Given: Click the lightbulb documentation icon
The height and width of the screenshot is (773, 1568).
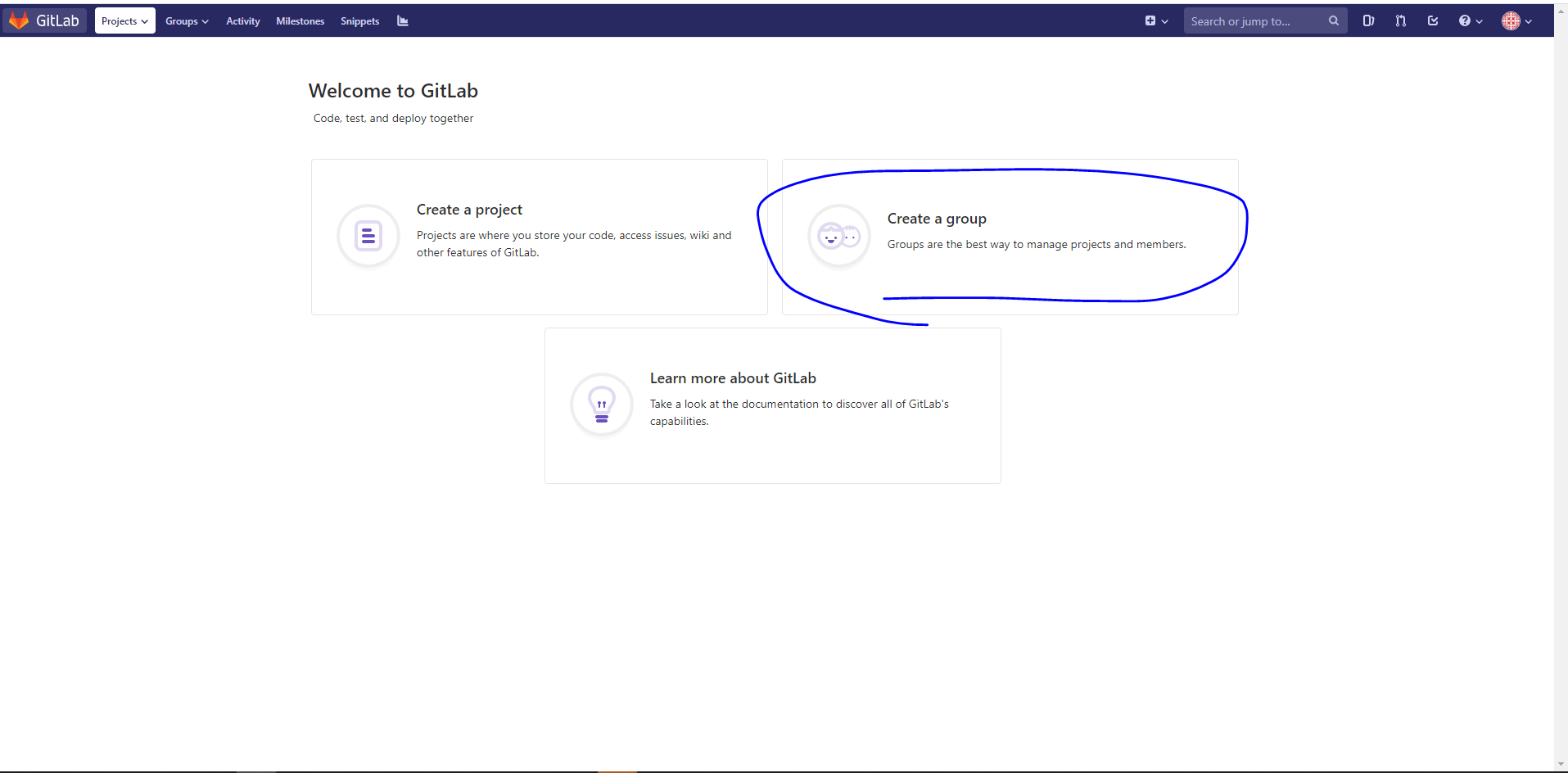Looking at the screenshot, I should [x=602, y=405].
